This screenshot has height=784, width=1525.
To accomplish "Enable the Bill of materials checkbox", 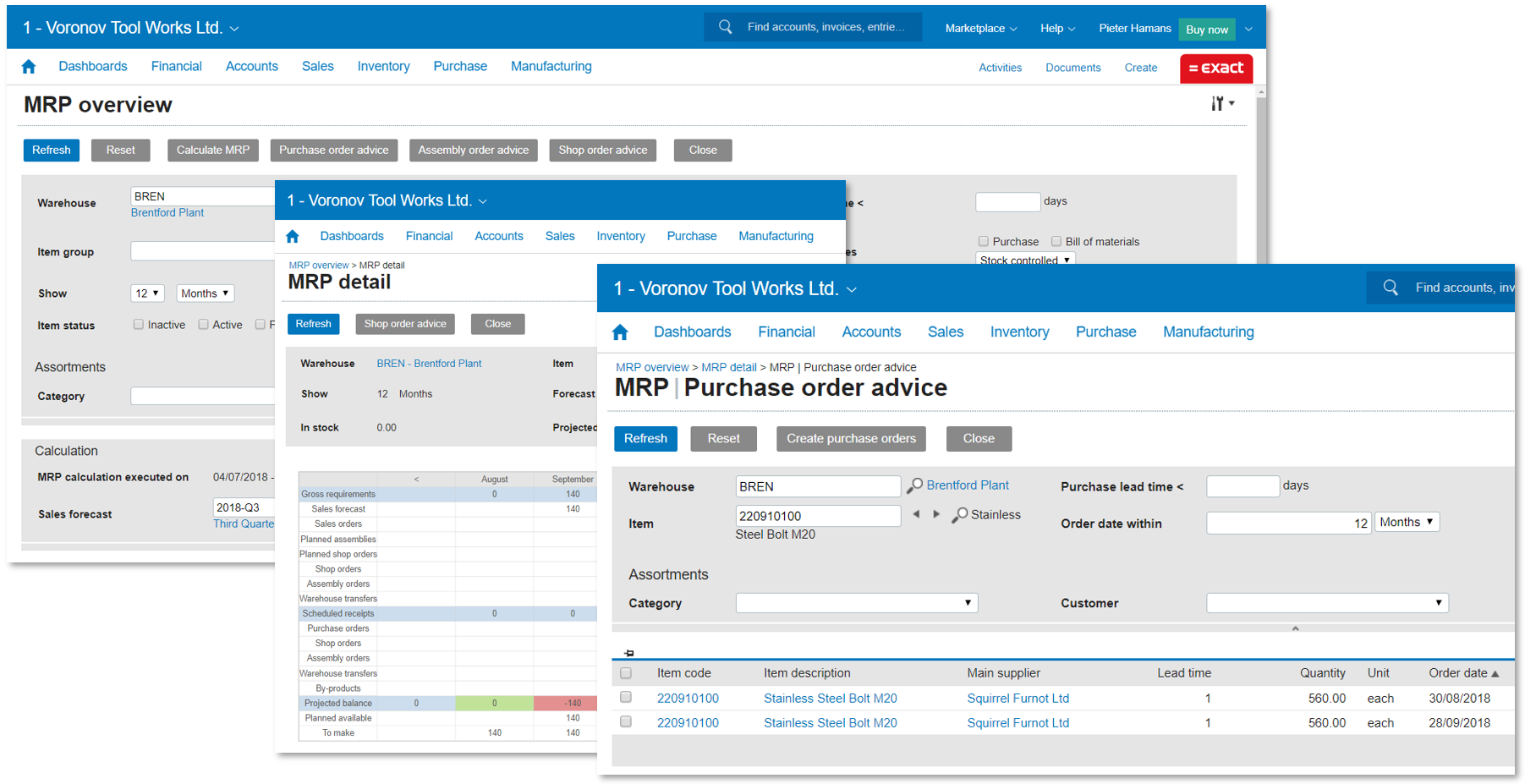I will pos(1056,241).
